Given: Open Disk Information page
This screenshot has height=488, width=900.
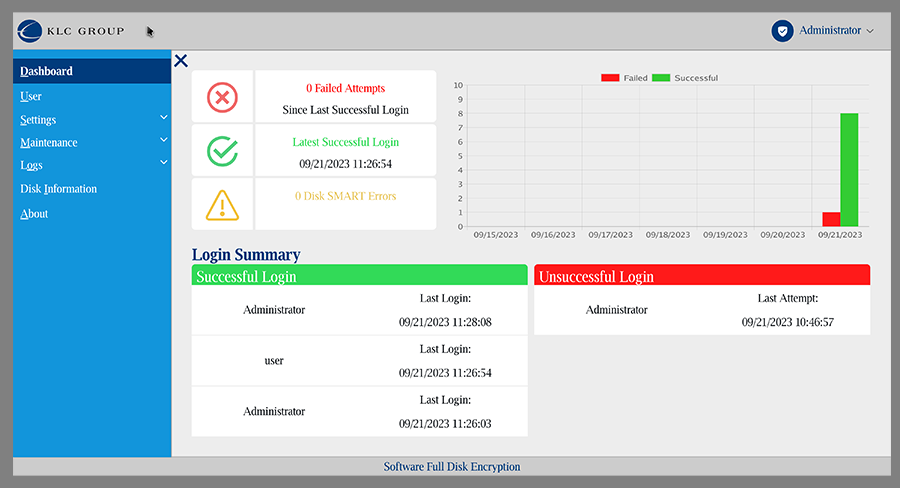Looking at the screenshot, I should 58,189.
